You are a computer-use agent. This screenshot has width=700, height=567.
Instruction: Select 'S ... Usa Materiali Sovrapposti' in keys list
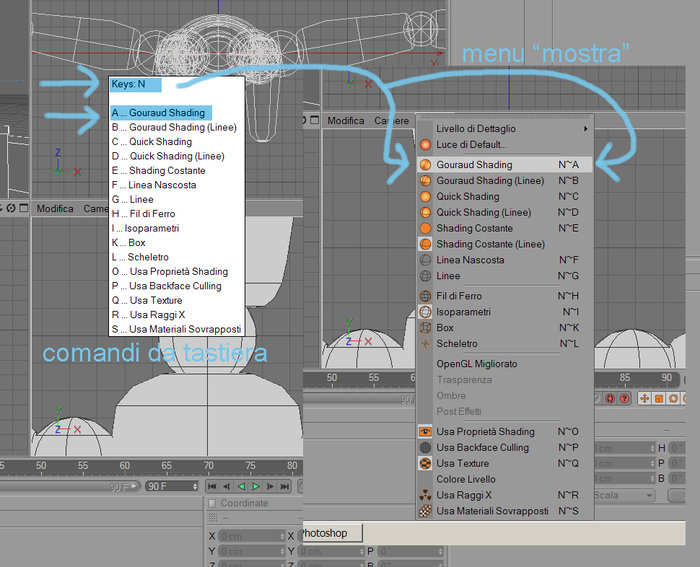176,329
